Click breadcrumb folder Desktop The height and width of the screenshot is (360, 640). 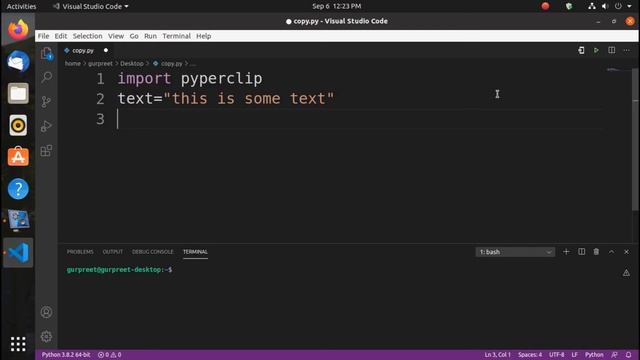(x=131, y=64)
